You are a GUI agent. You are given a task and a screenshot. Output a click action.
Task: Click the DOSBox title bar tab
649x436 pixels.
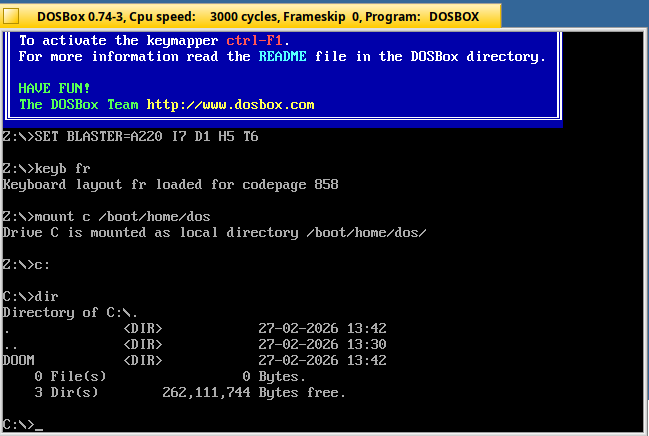251,17
